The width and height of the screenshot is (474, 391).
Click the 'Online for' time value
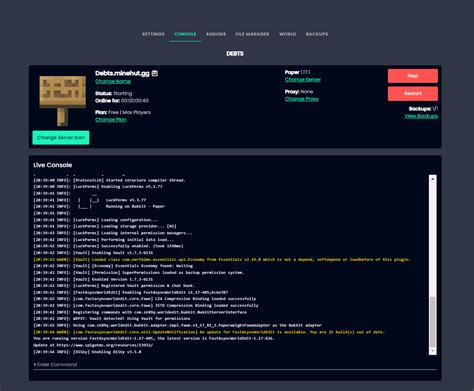[135, 101]
